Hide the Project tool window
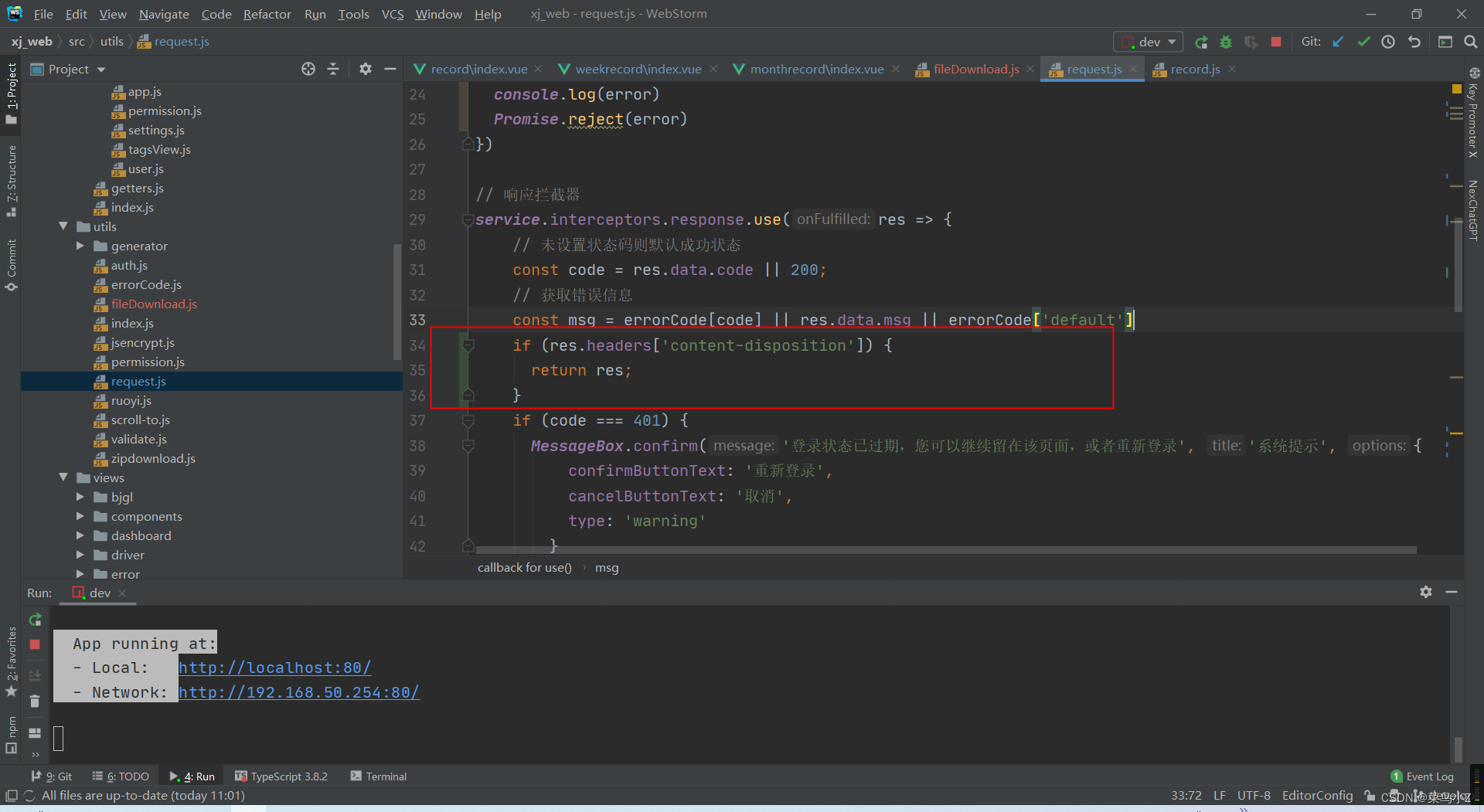Image resolution: width=1484 pixels, height=812 pixels. [390, 69]
